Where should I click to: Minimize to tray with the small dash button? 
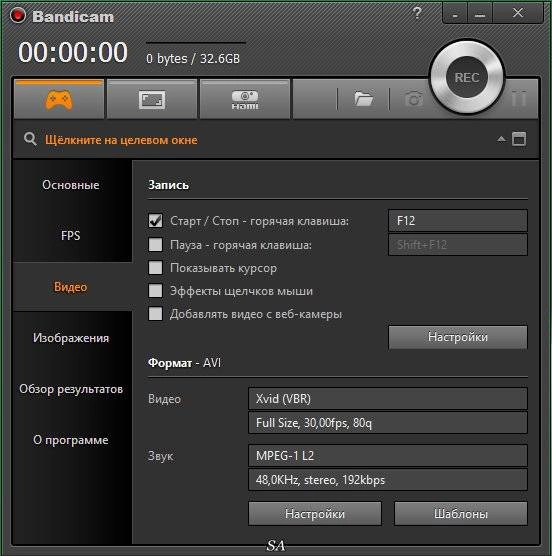pyautogui.click(x=455, y=14)
